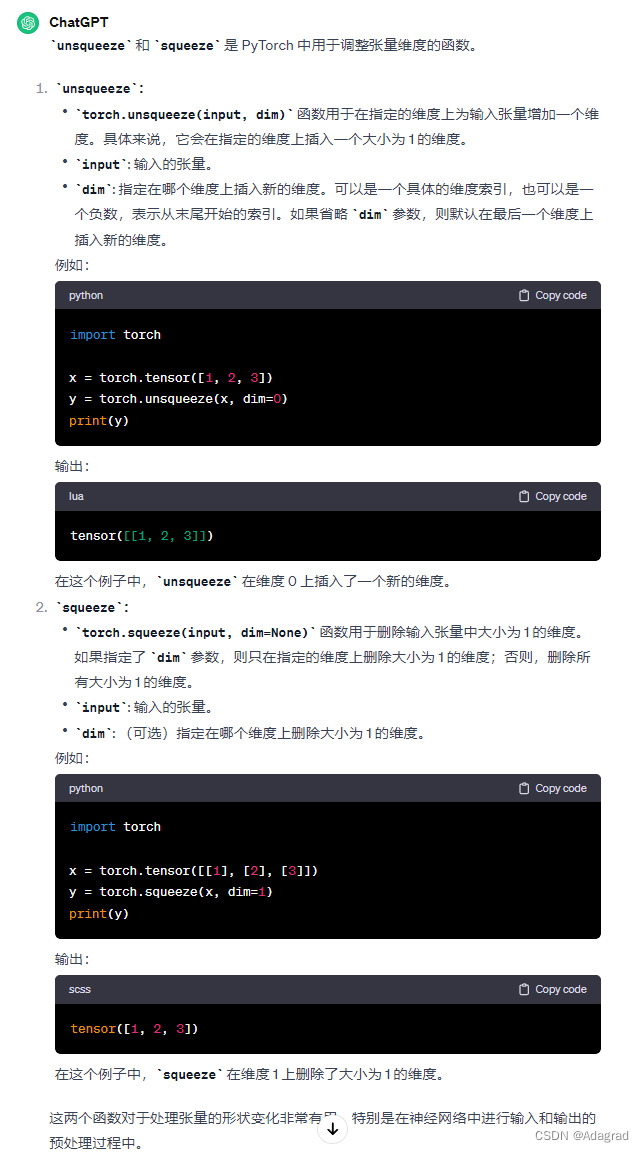Click the clipboard icon on the first python code block
The image size is (644, 1152).
[x=523, y=295]
